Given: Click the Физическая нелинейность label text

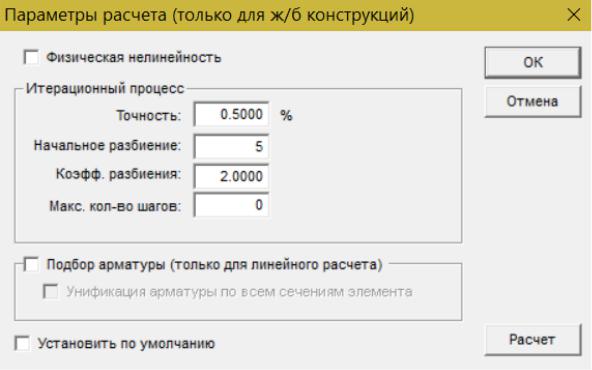Looking at the screenshot, I should [134, 58].
